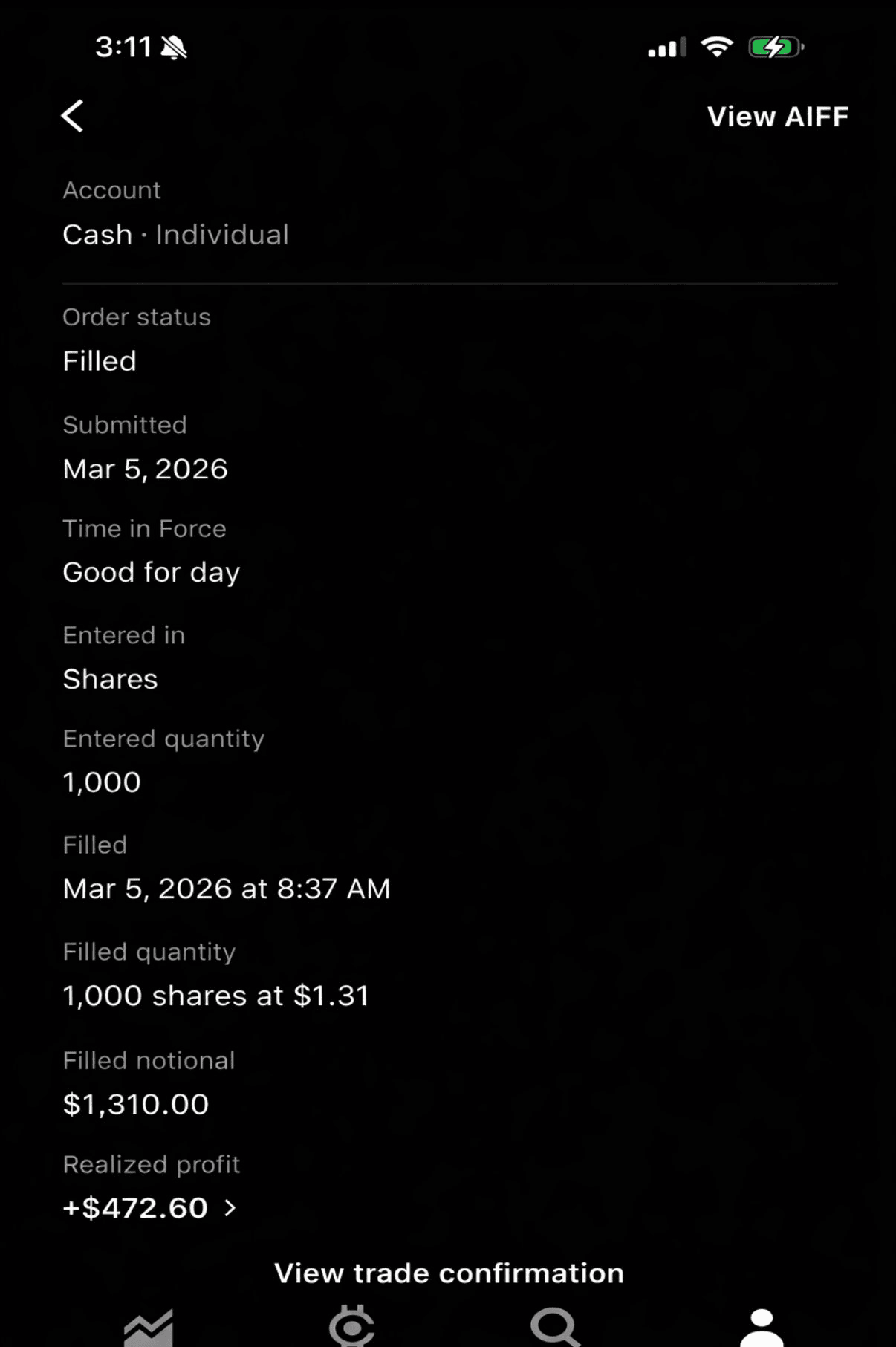Viewport: 896px width, 1347px height.
Task: Tap the Wi-Fi status icon
Action: coord(717,47)
